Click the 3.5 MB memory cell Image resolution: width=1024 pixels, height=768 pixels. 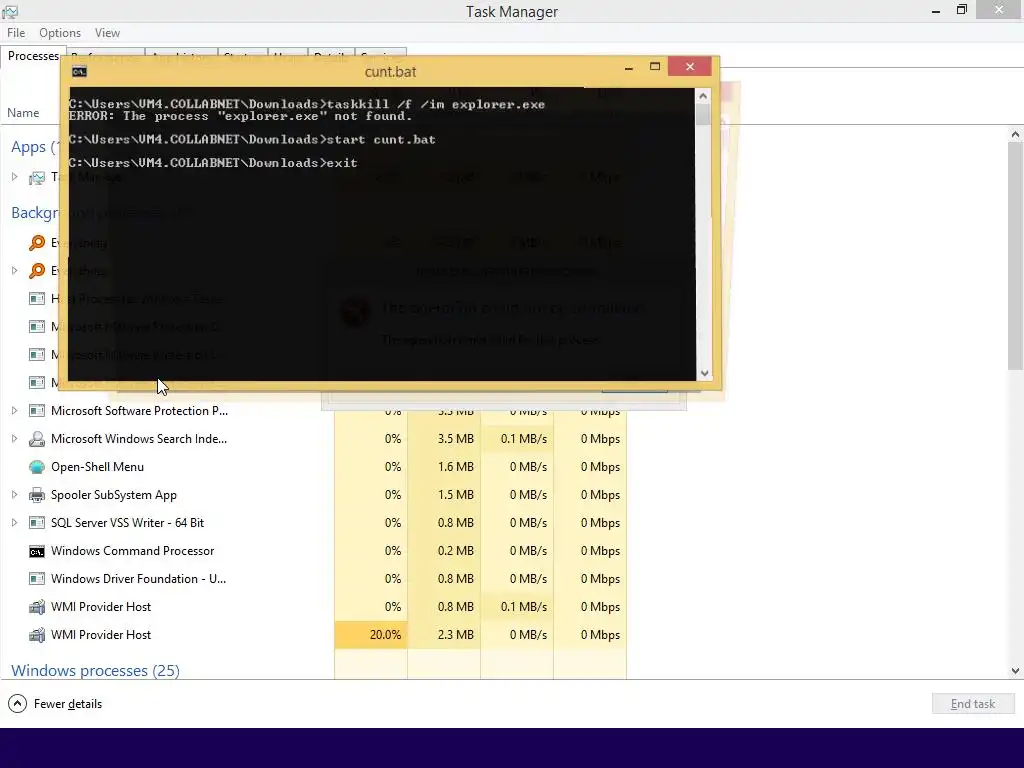[x=444, y=439]
